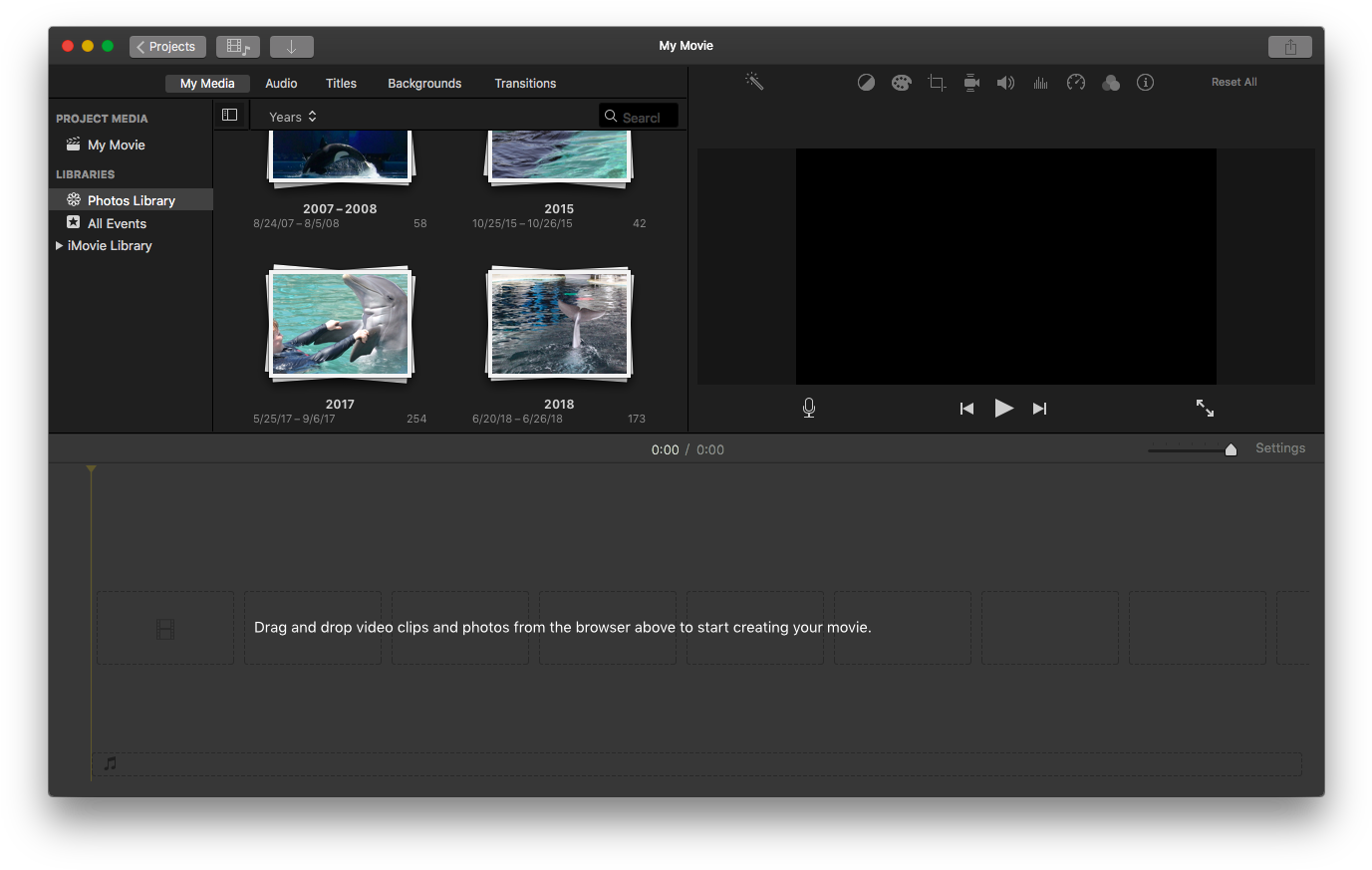
Task: Show clip information
Action: 1146,83
